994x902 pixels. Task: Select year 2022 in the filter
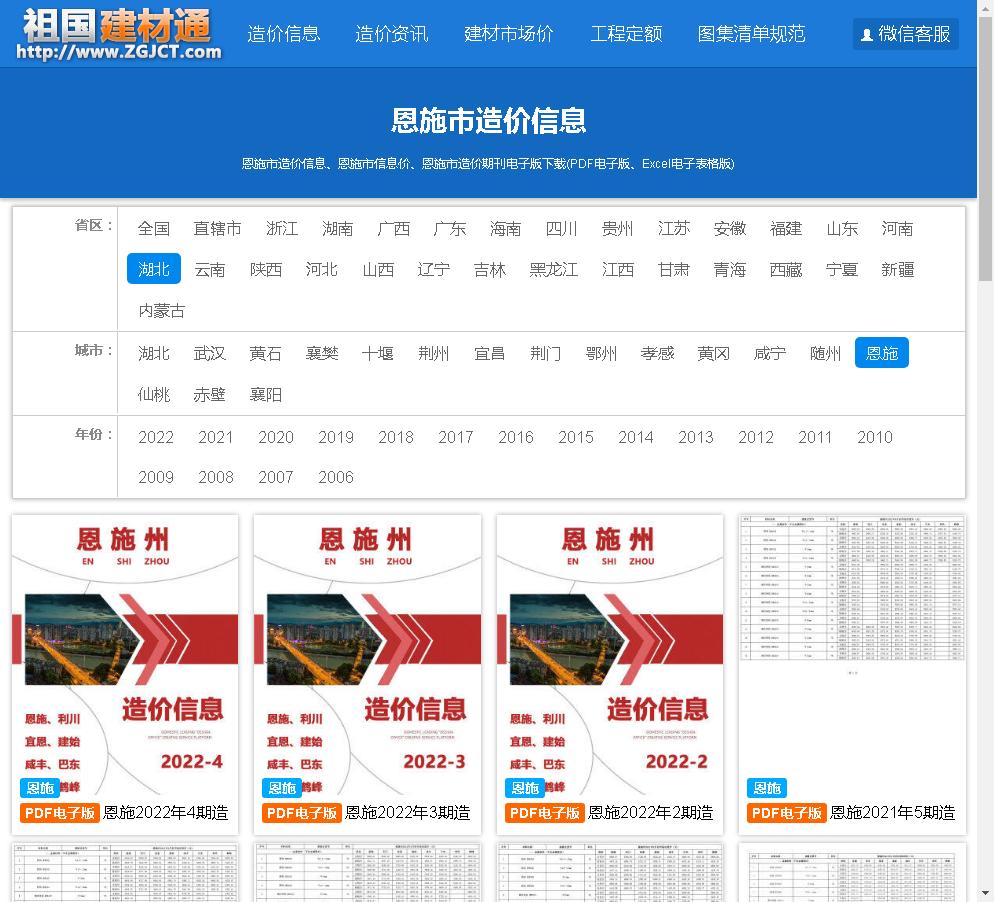(x=156, y=437)
